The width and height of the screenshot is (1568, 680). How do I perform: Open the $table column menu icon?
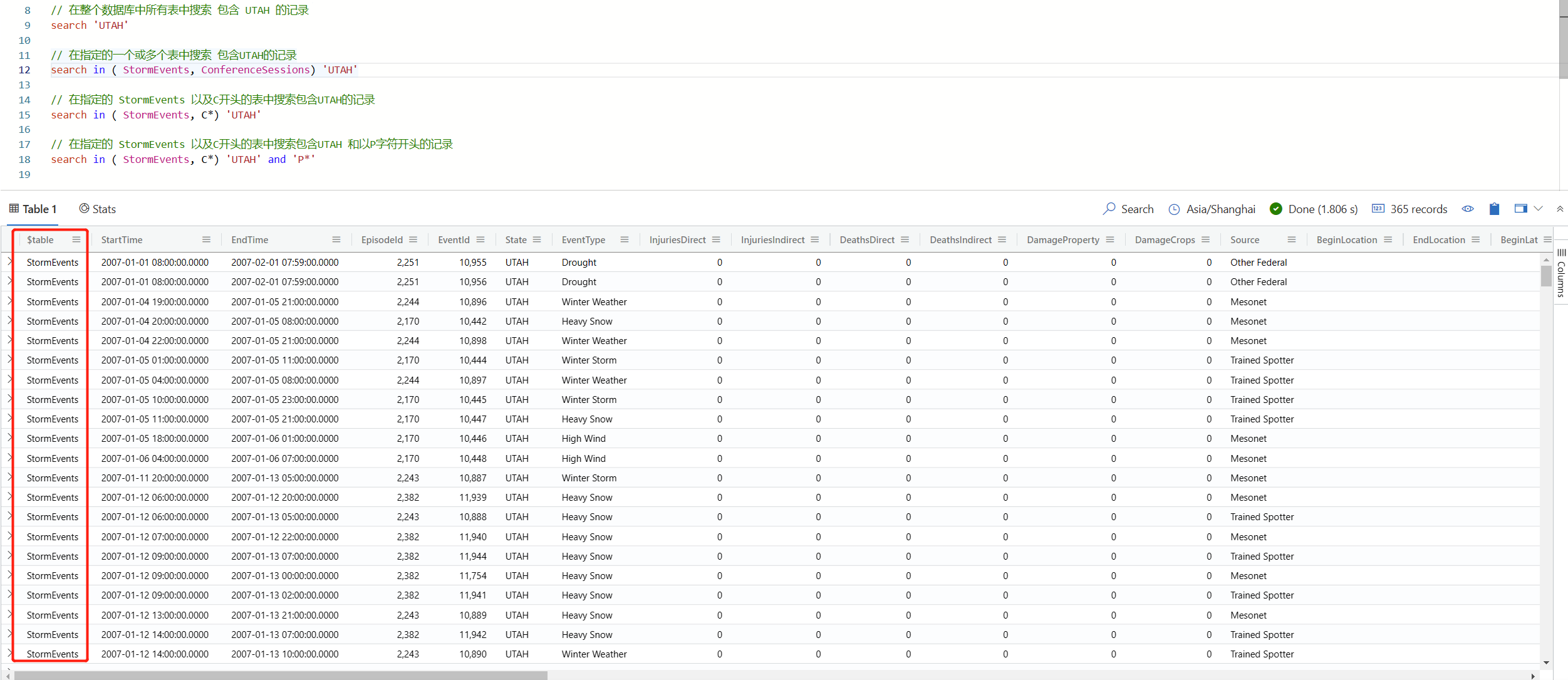(x=76, y=239)
